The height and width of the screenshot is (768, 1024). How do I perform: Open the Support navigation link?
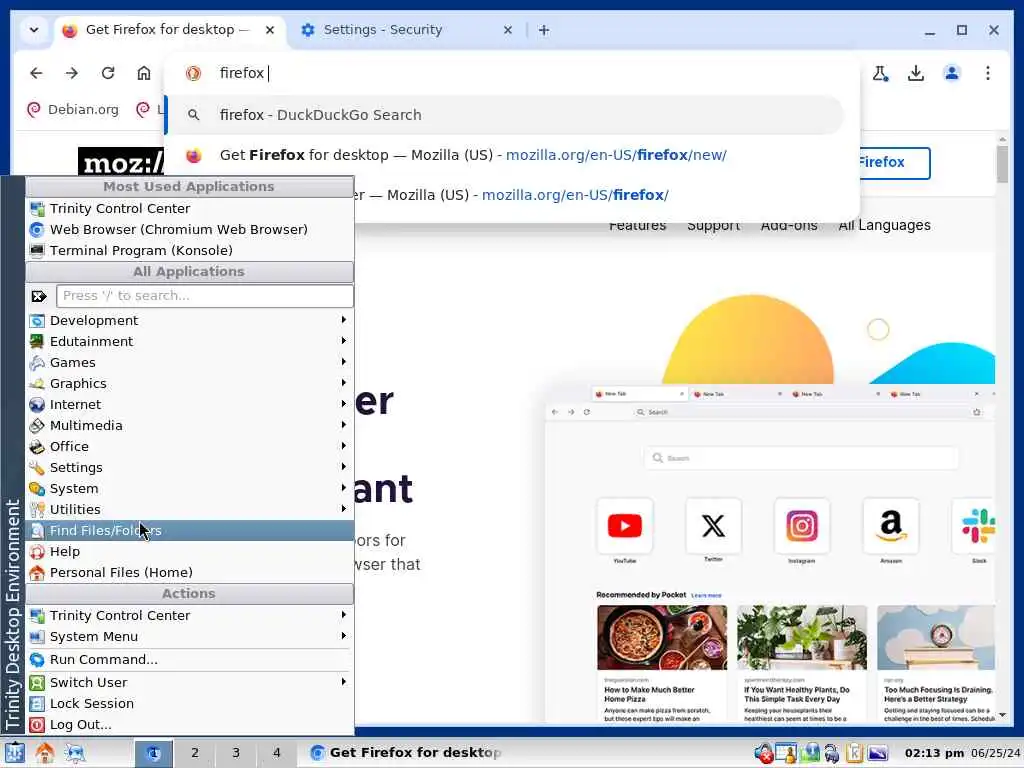713,226
